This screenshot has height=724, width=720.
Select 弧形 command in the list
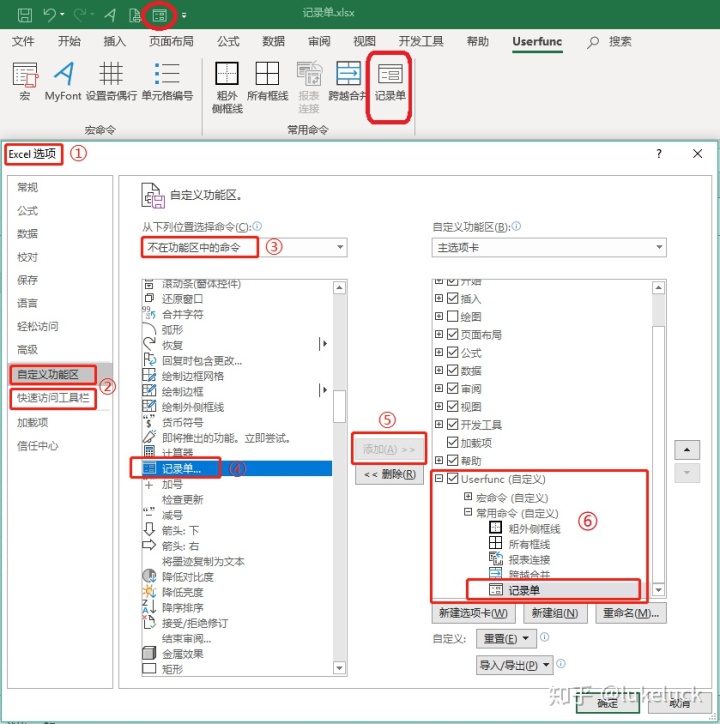click(237, 330)
